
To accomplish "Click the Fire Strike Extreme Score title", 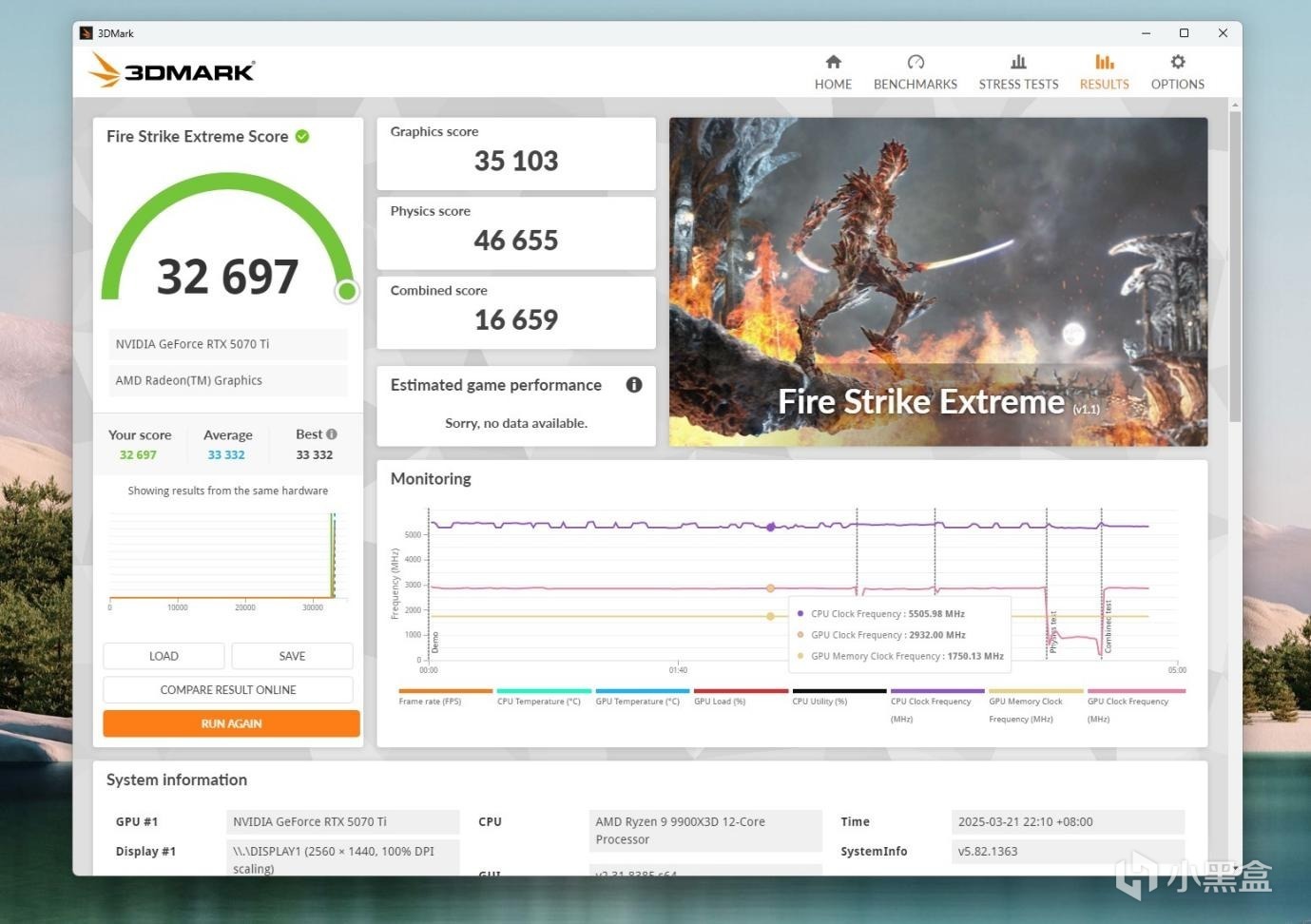I will click(197, 136).
